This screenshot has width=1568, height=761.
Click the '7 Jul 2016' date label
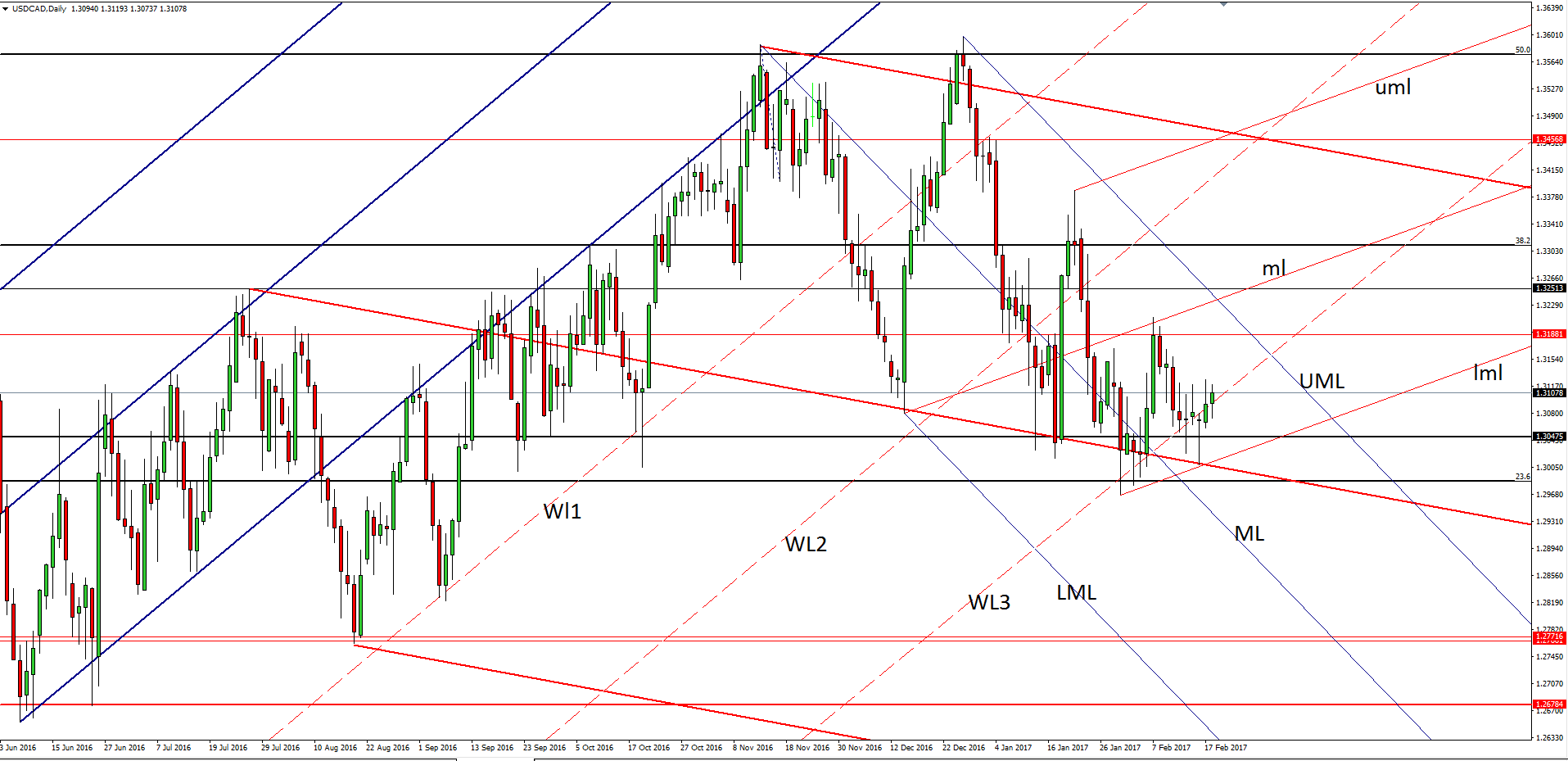tap(174, 748)
